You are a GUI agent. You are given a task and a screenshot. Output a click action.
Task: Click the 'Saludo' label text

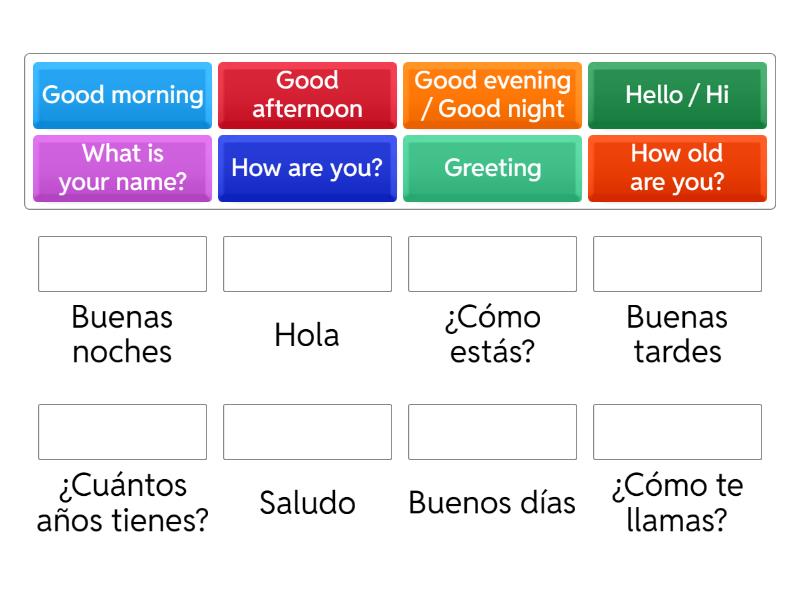tap(307, 503)
